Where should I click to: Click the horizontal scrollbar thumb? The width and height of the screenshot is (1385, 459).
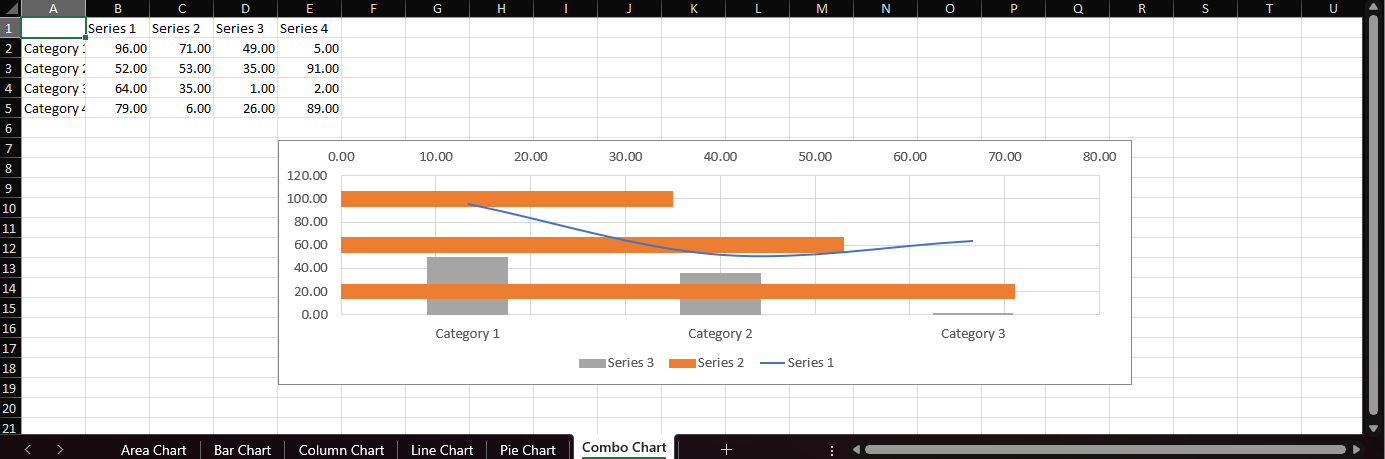tap(1100, 450)
